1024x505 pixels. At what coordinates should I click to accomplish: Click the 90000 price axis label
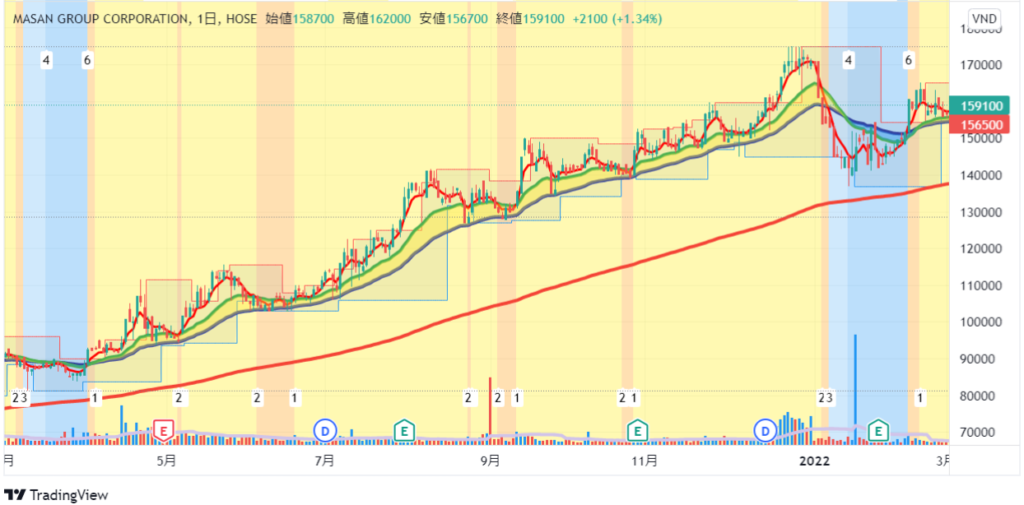coord(980,359)
